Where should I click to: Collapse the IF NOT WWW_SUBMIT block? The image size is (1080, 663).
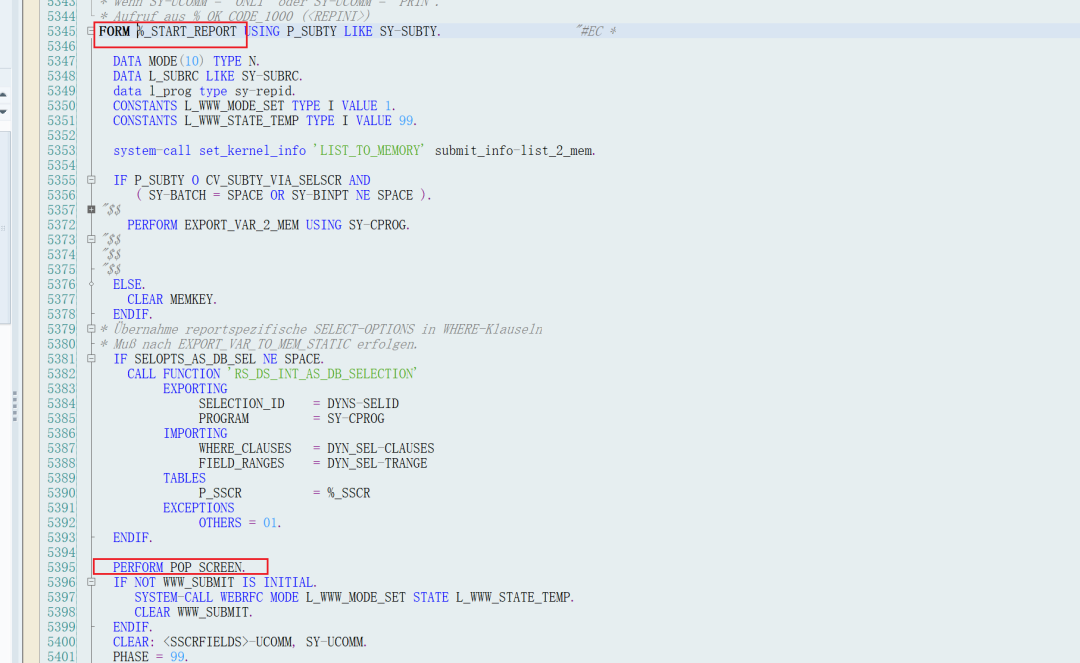pos(91,582)
